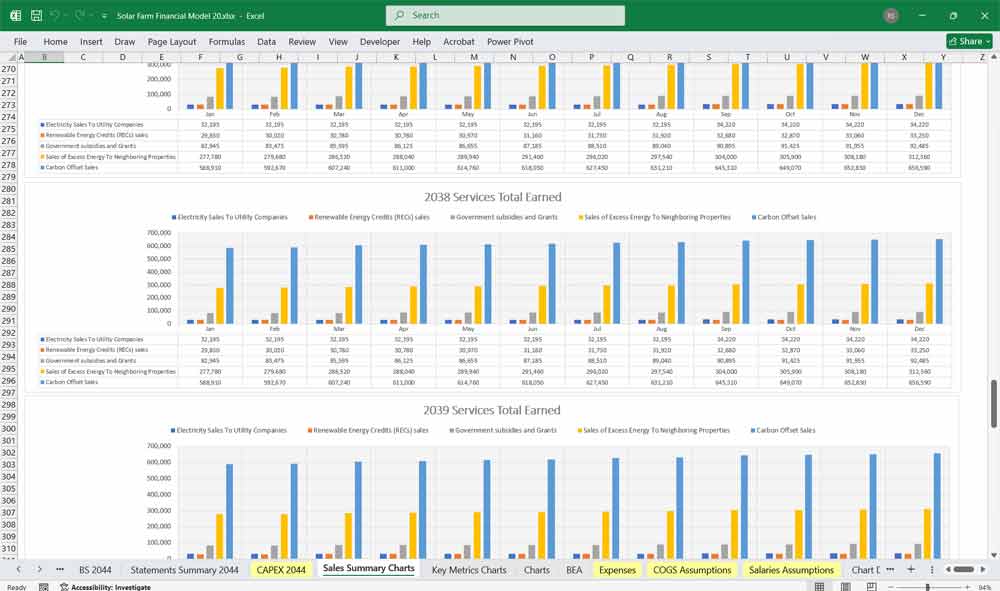Click in the Search box
The width and height of the screenshot is (1000, 591).
point(505,15)
